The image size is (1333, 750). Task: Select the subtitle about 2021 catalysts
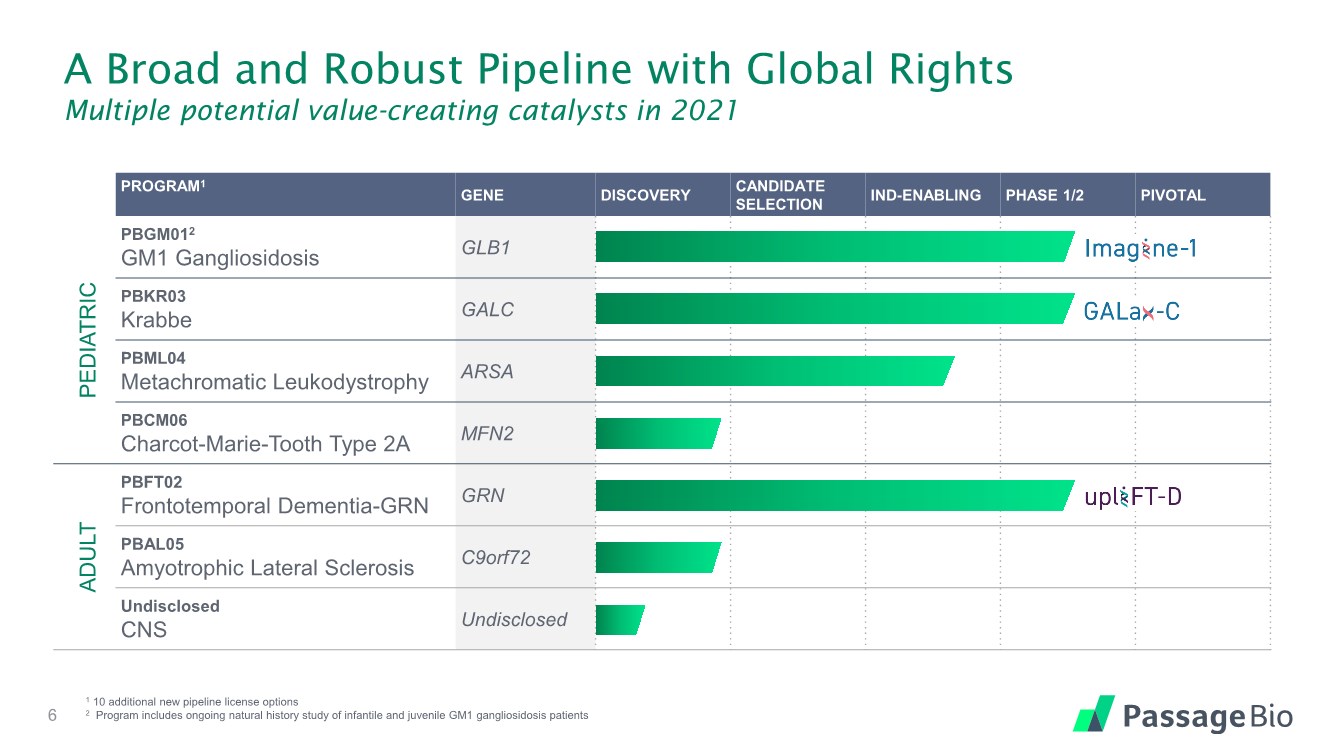point(401,111)
